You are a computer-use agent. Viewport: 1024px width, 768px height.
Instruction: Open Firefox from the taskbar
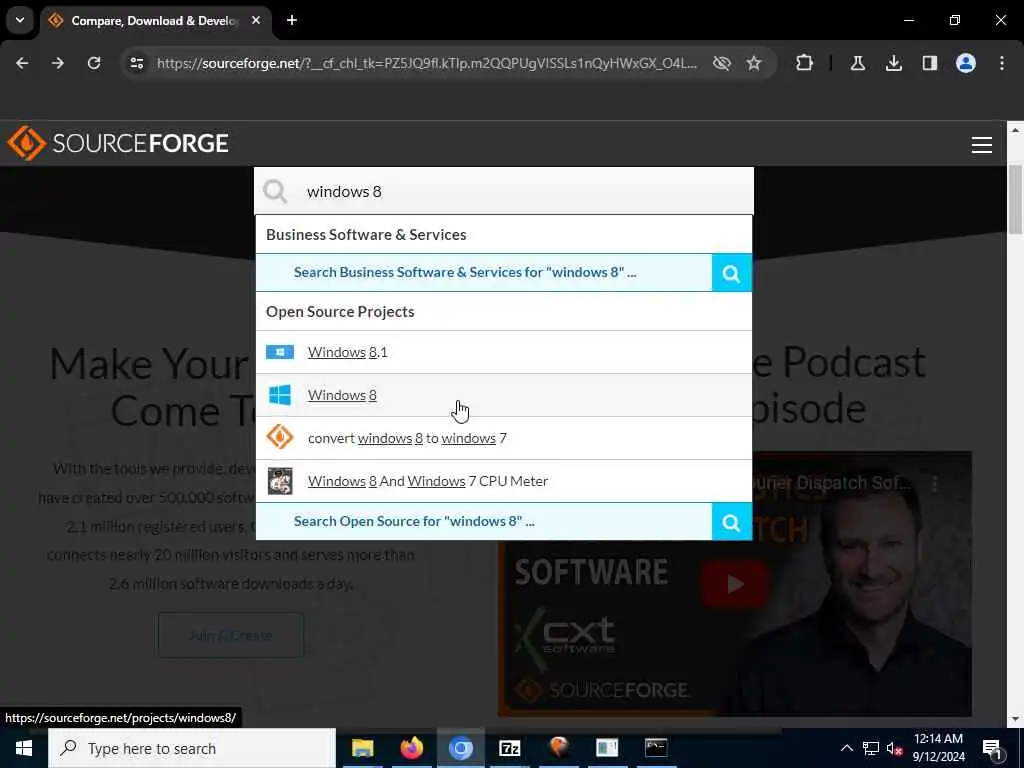[x=411, y=748]
